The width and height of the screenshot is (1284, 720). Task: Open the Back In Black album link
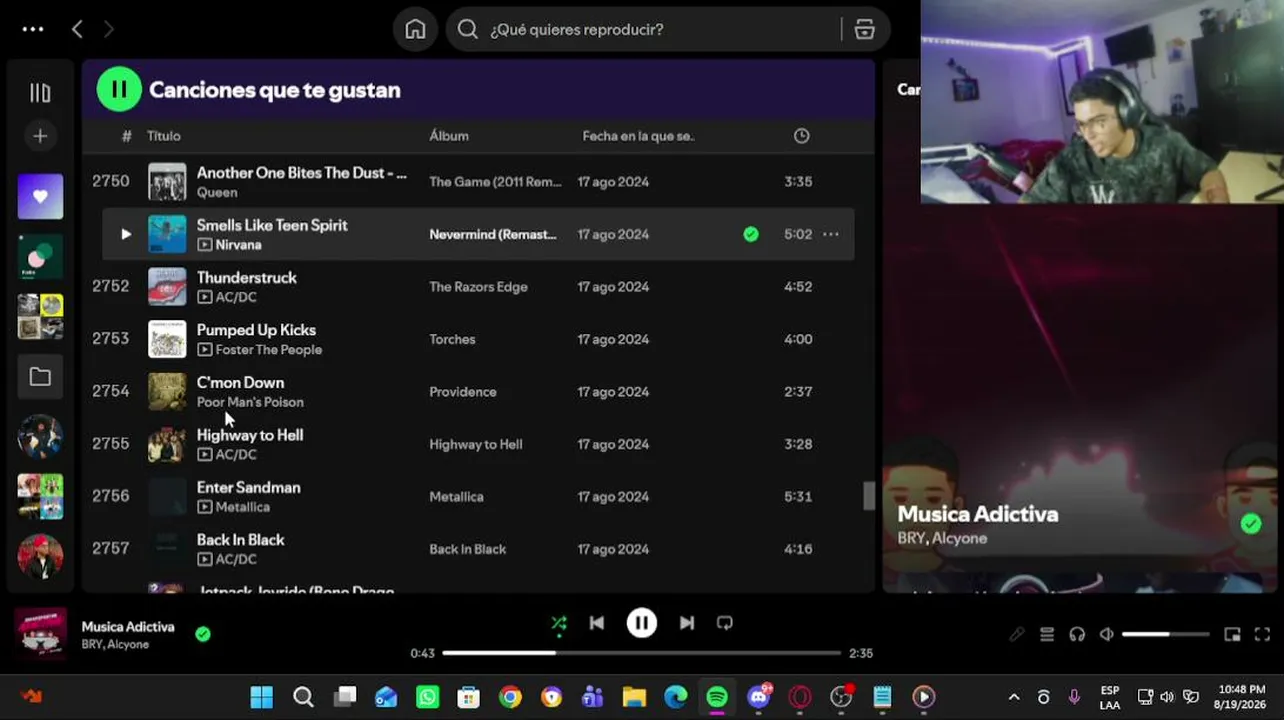(468, 549)
